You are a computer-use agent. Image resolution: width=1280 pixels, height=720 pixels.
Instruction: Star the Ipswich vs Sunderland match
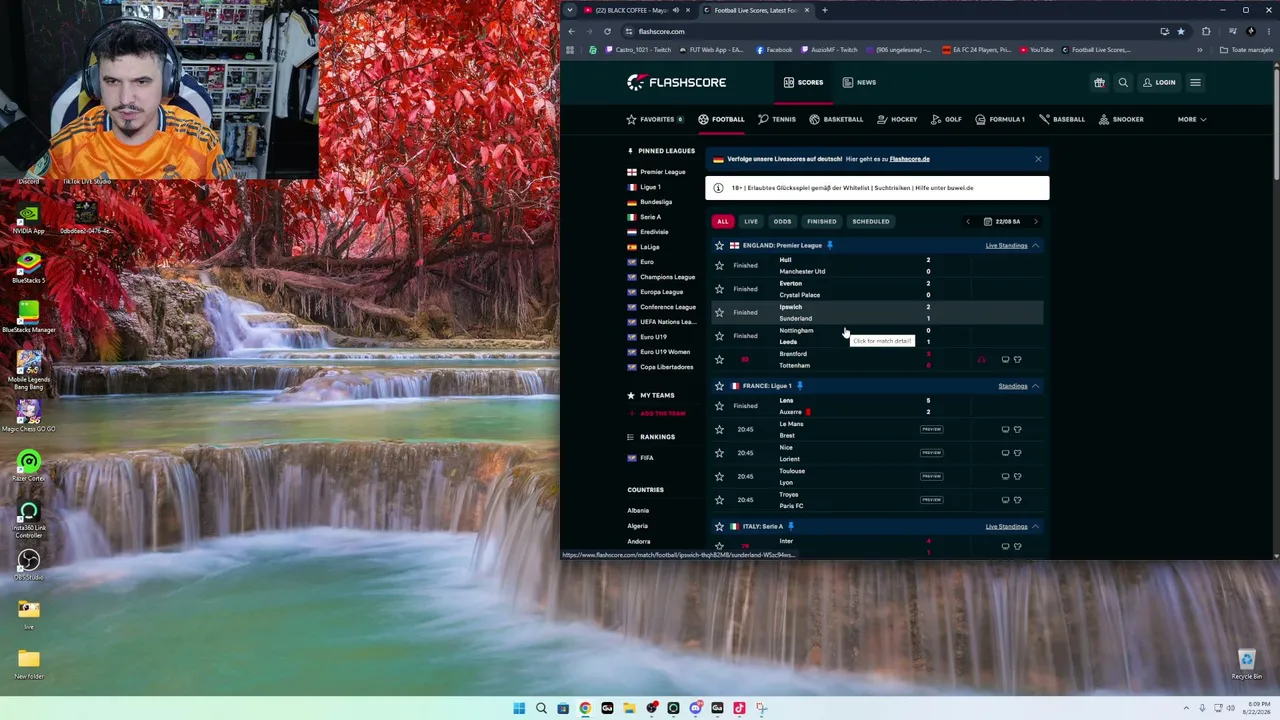[719, 312]
